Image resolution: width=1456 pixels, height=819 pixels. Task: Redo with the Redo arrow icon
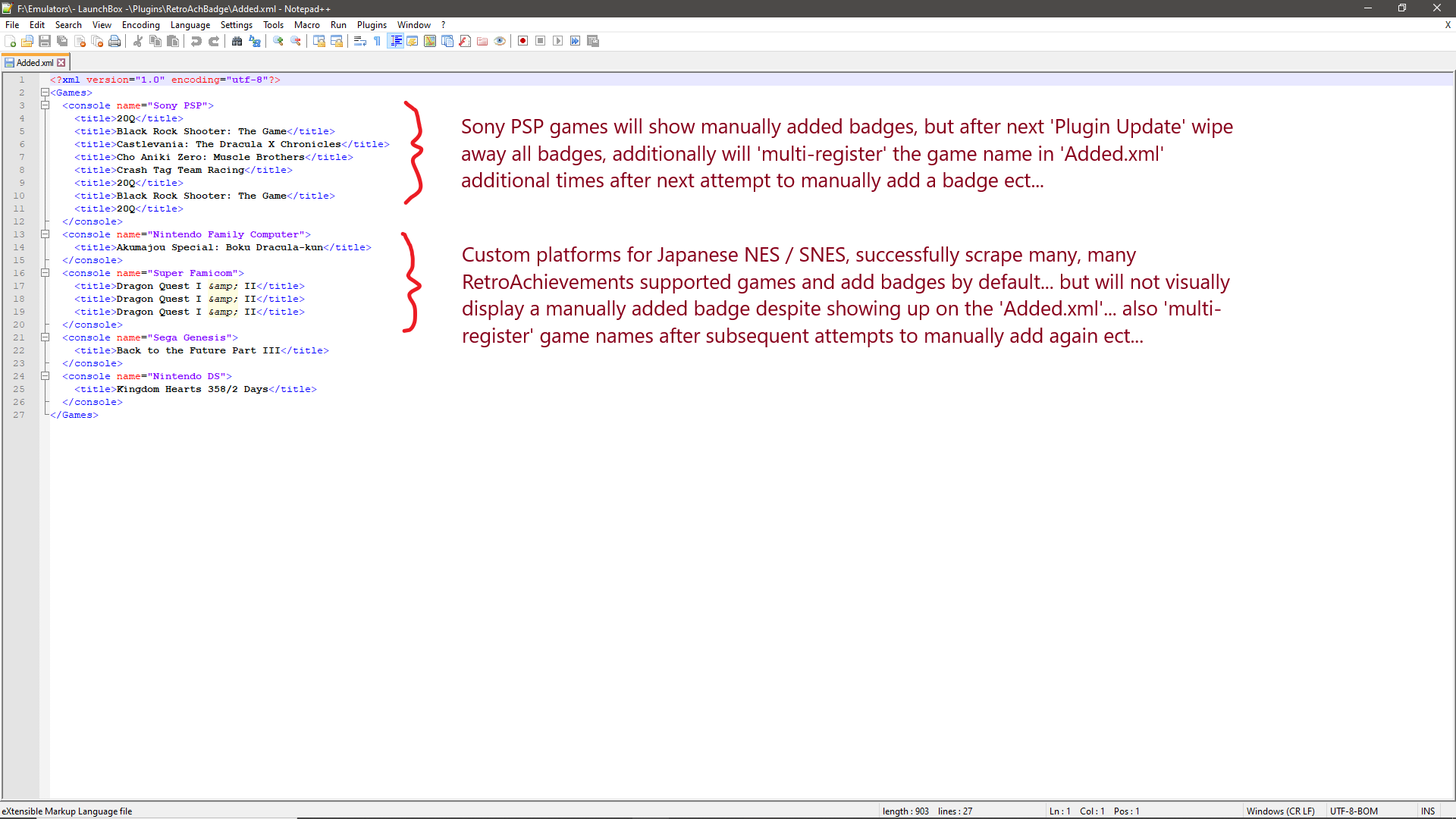[214, 41]
